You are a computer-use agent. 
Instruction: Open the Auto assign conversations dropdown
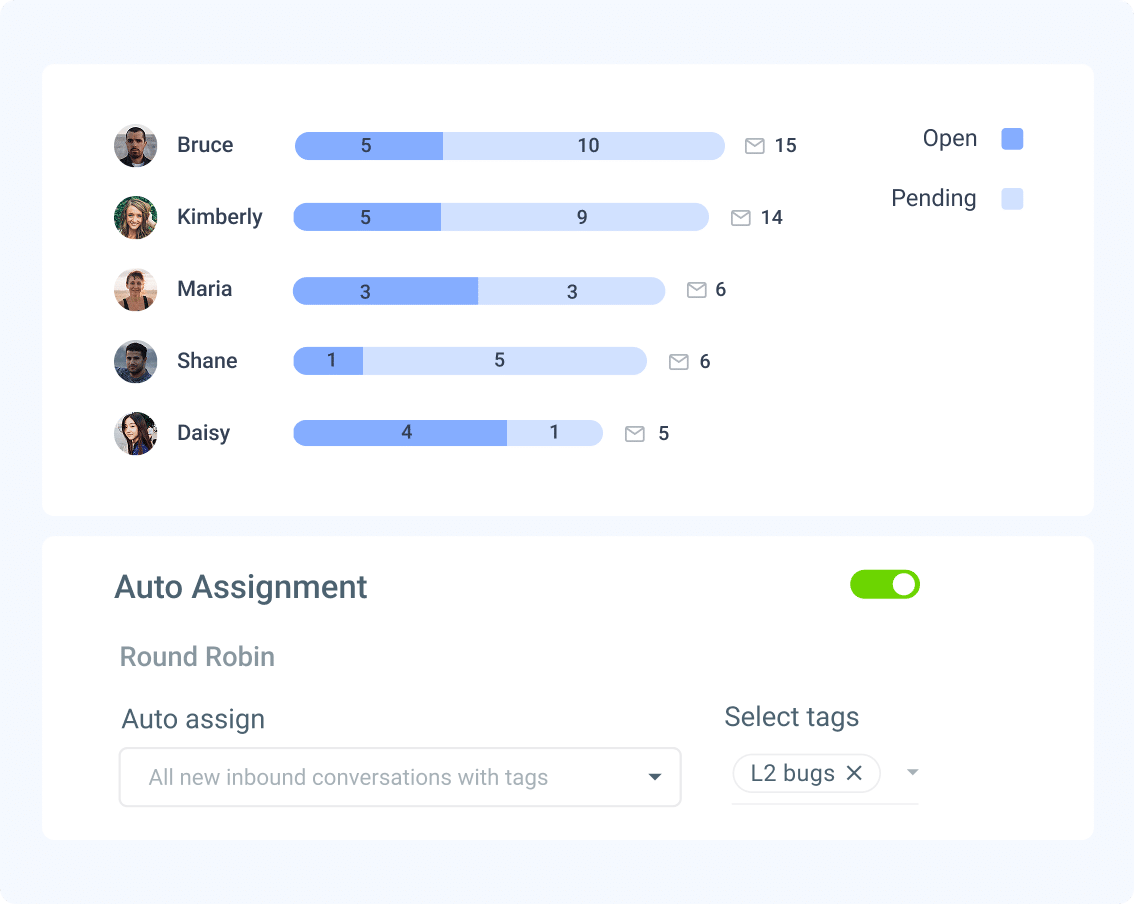400,777
